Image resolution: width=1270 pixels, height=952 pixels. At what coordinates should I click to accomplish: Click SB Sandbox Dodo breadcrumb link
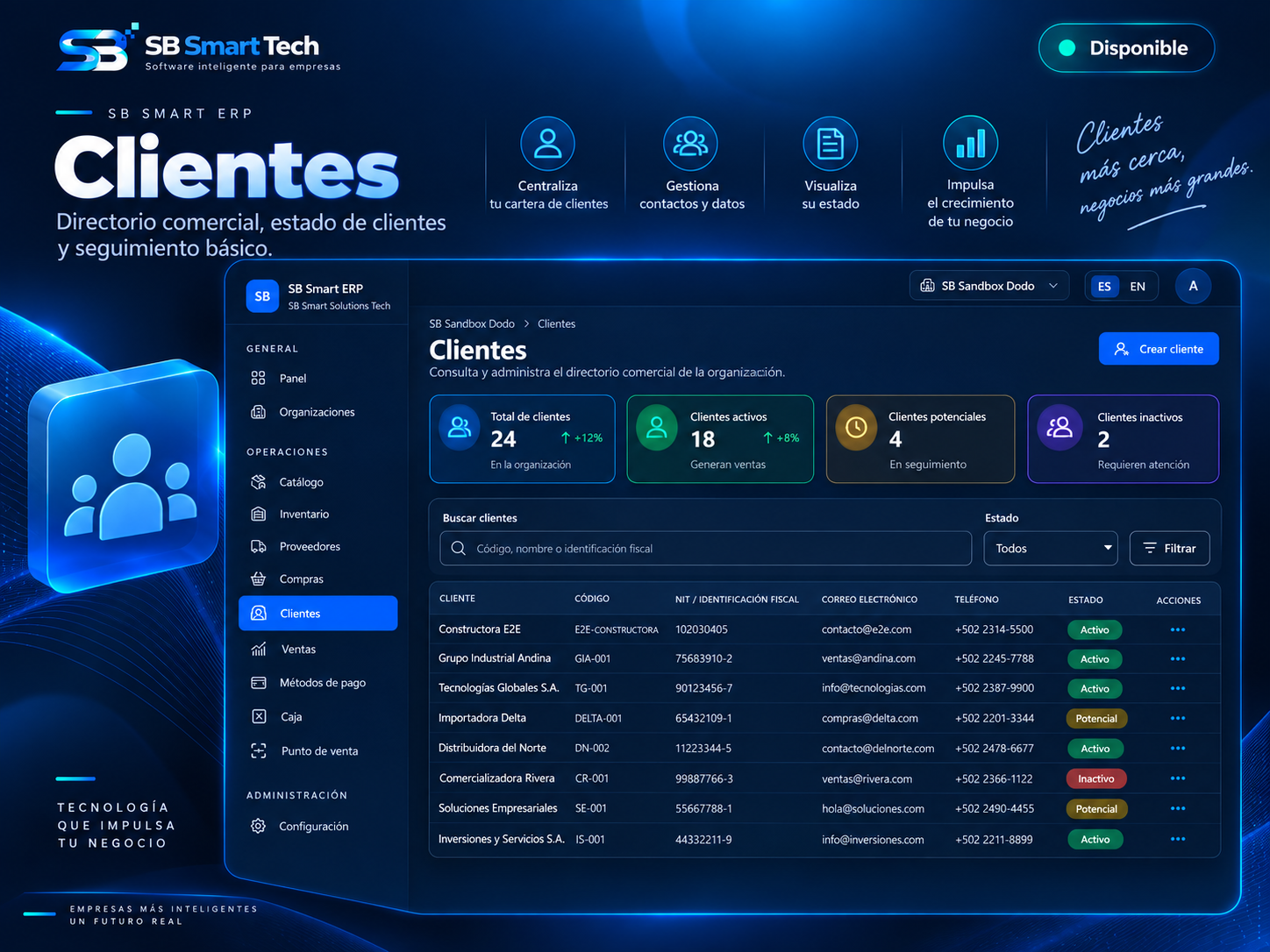pos(472,323)
